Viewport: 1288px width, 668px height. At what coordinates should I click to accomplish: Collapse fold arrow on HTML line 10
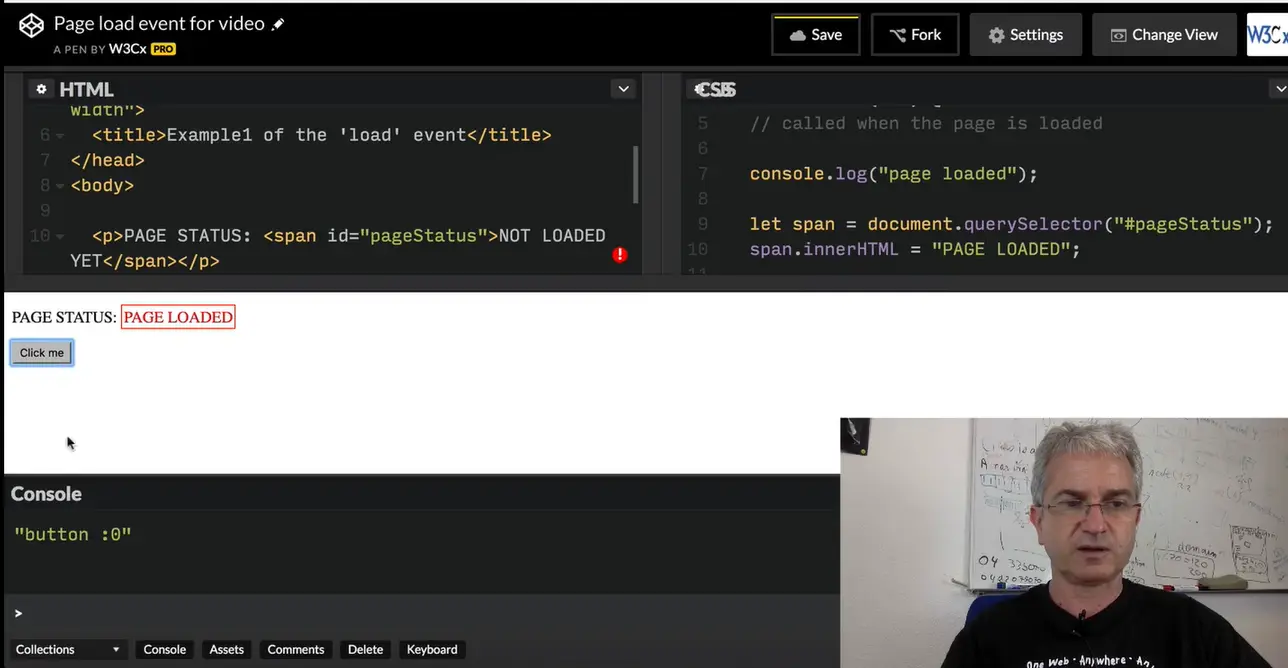coord(60,237)
